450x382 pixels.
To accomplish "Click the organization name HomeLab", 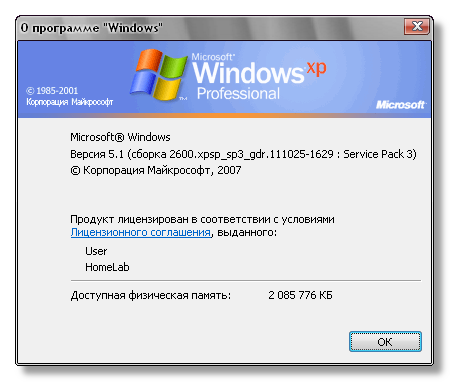I will pos(107,267).
